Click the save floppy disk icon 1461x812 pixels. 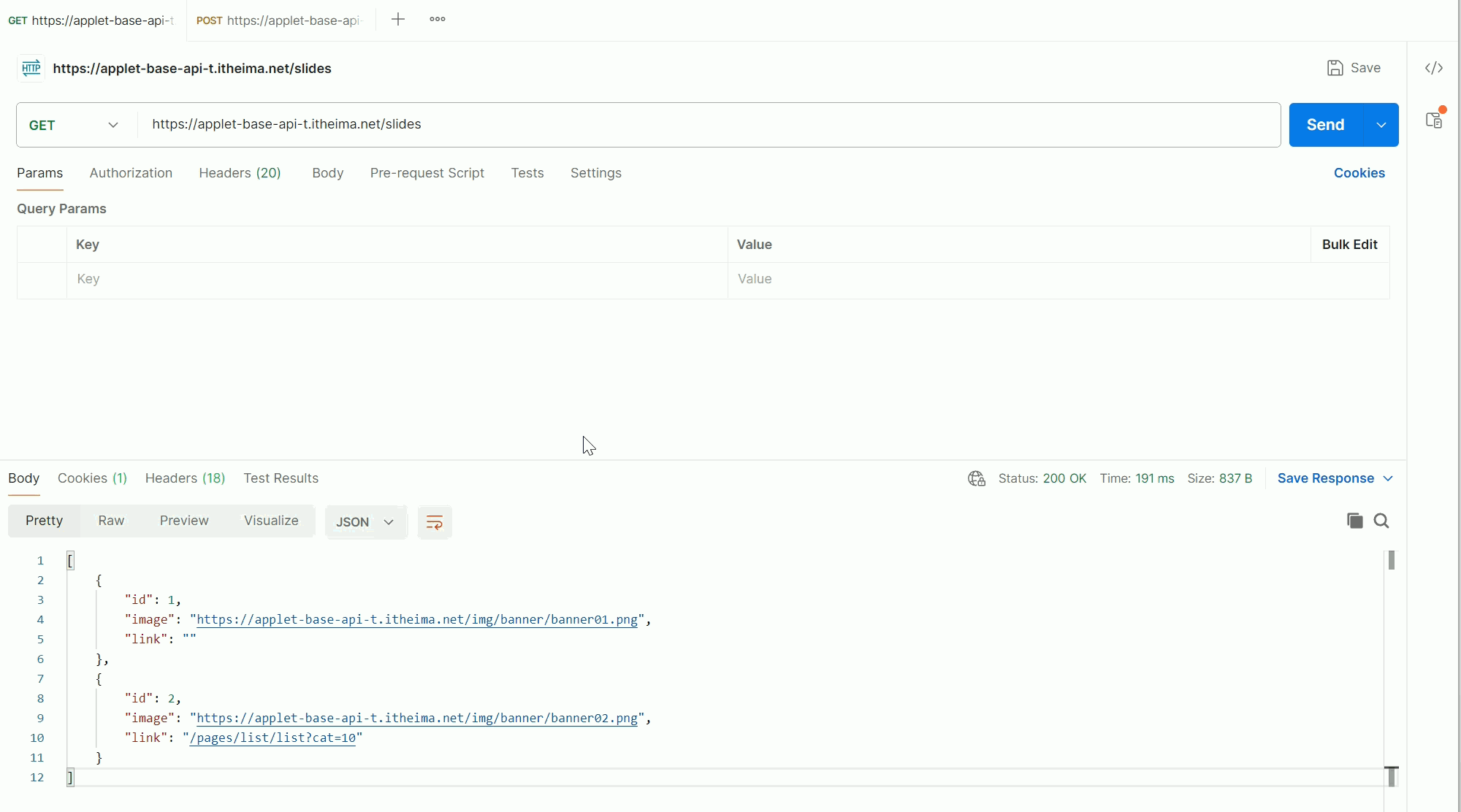tap(1335, 68)
